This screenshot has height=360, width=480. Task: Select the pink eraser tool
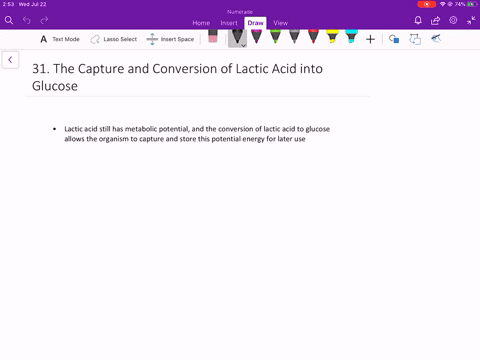pos(213,36)
